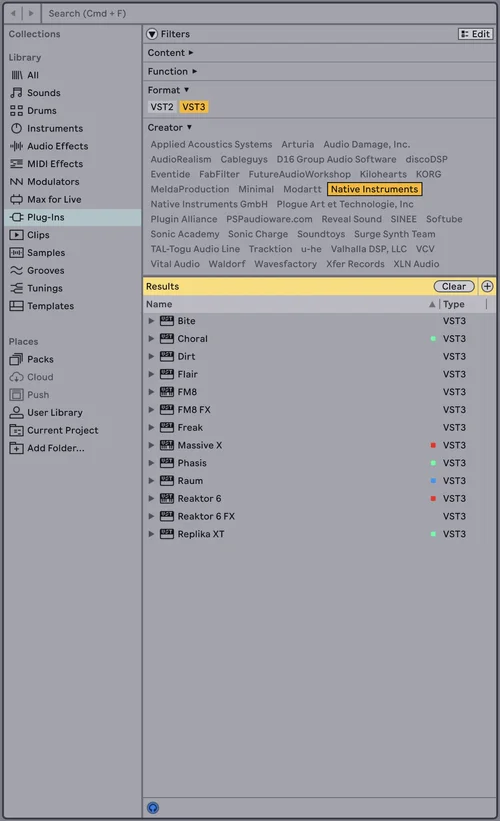Click the Edit filters button
500x821 pixels.
[475, 34]
